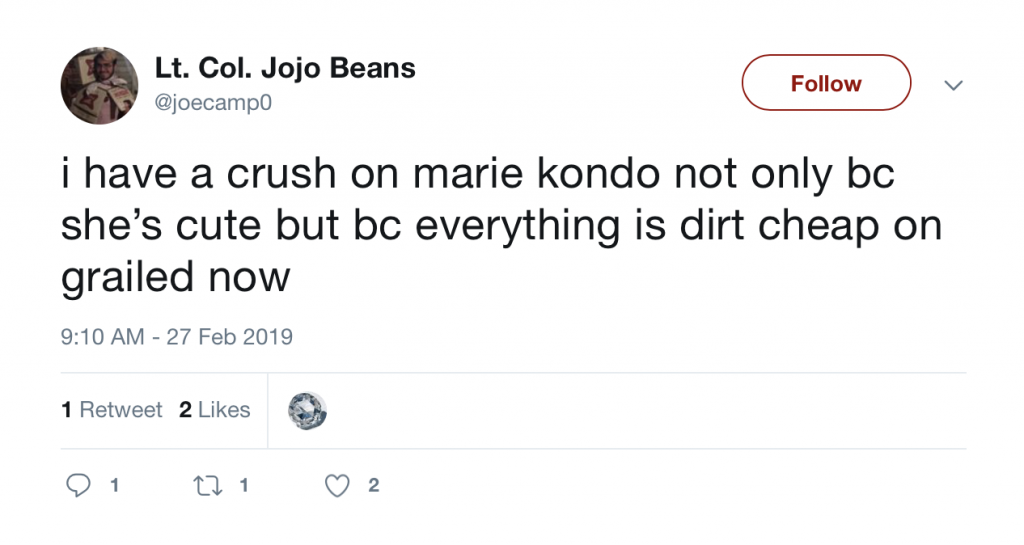This screenshot has width=1024, height=545.
Task: Click the reply speech bubble icon
Action: tap(78, 486)
